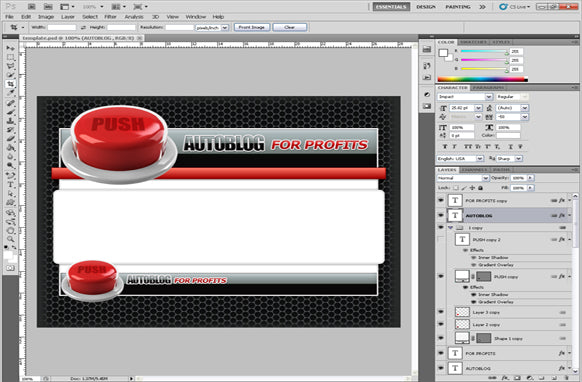Select the Crop tool in the toolbox
This screenshot has height=382, width=582.
pos(10,84)
